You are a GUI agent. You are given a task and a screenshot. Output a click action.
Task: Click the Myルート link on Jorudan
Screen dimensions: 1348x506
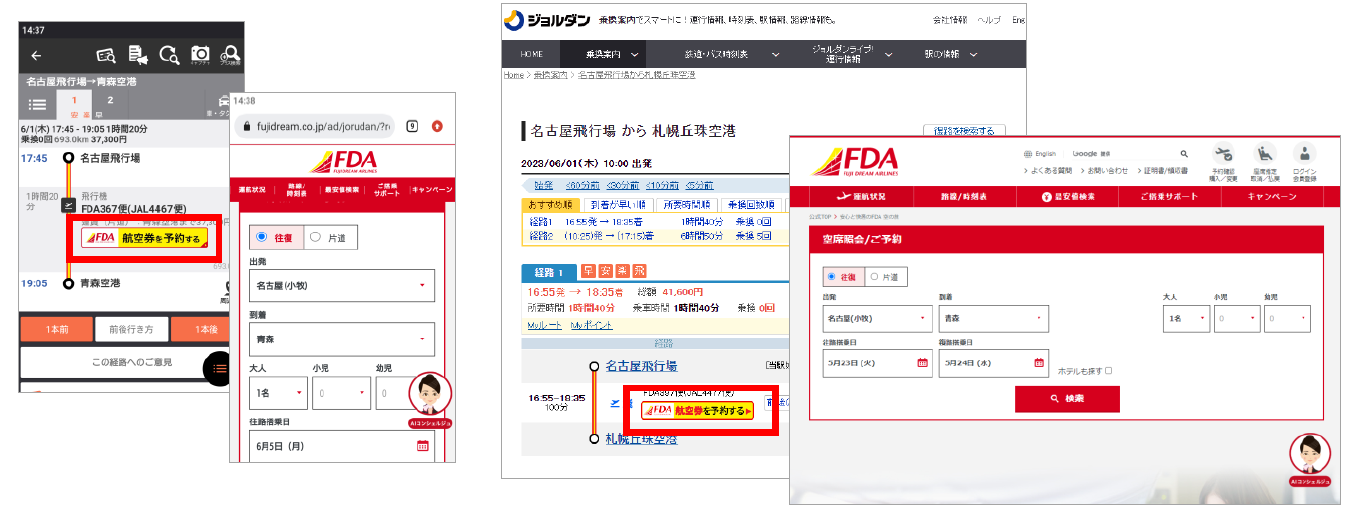pos(546,325)
